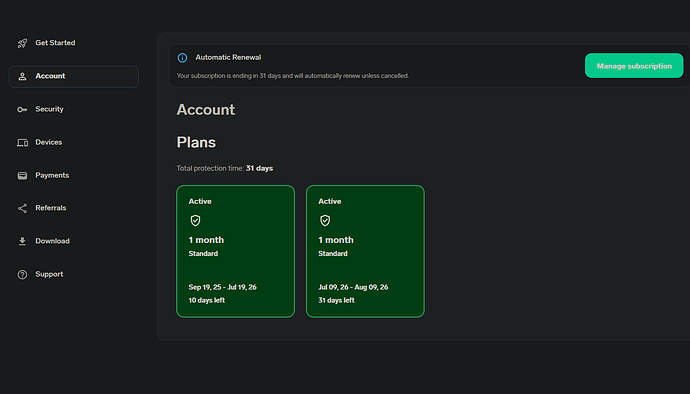Click the Total protection time 31 days text
Viewport: 690px width, 394px height.
(x=224, y=168)
